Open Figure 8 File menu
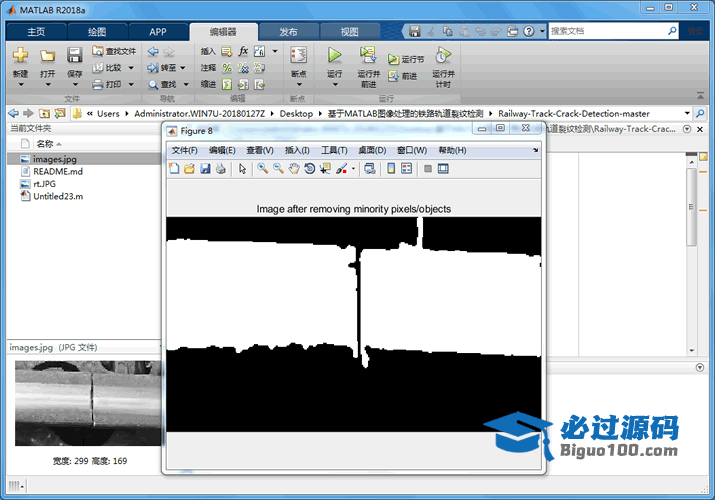 (x=184, y=150)
